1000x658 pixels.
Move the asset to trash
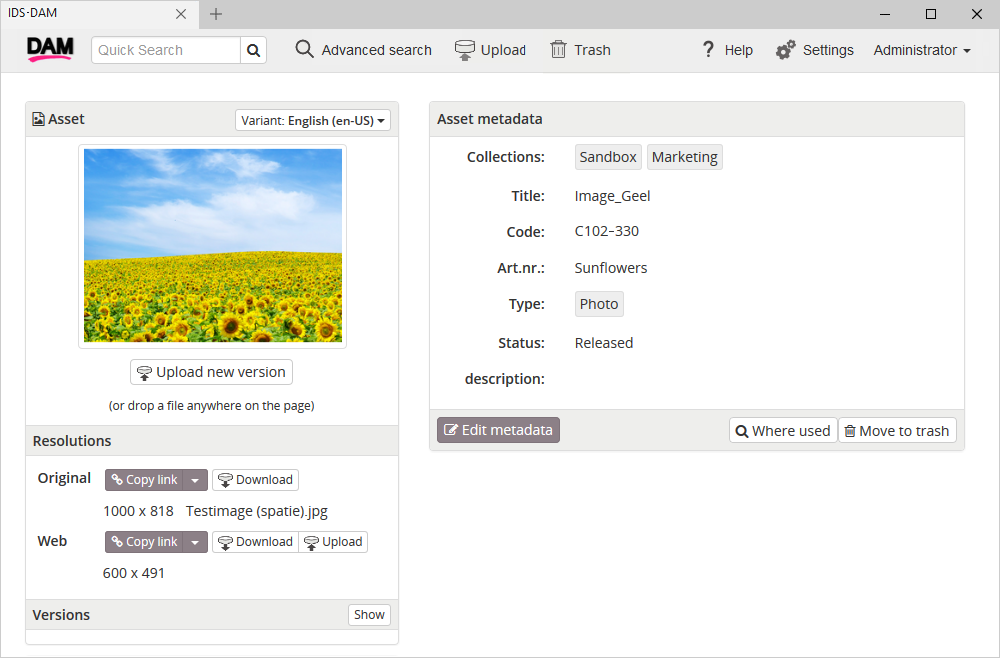coord(897,431)
